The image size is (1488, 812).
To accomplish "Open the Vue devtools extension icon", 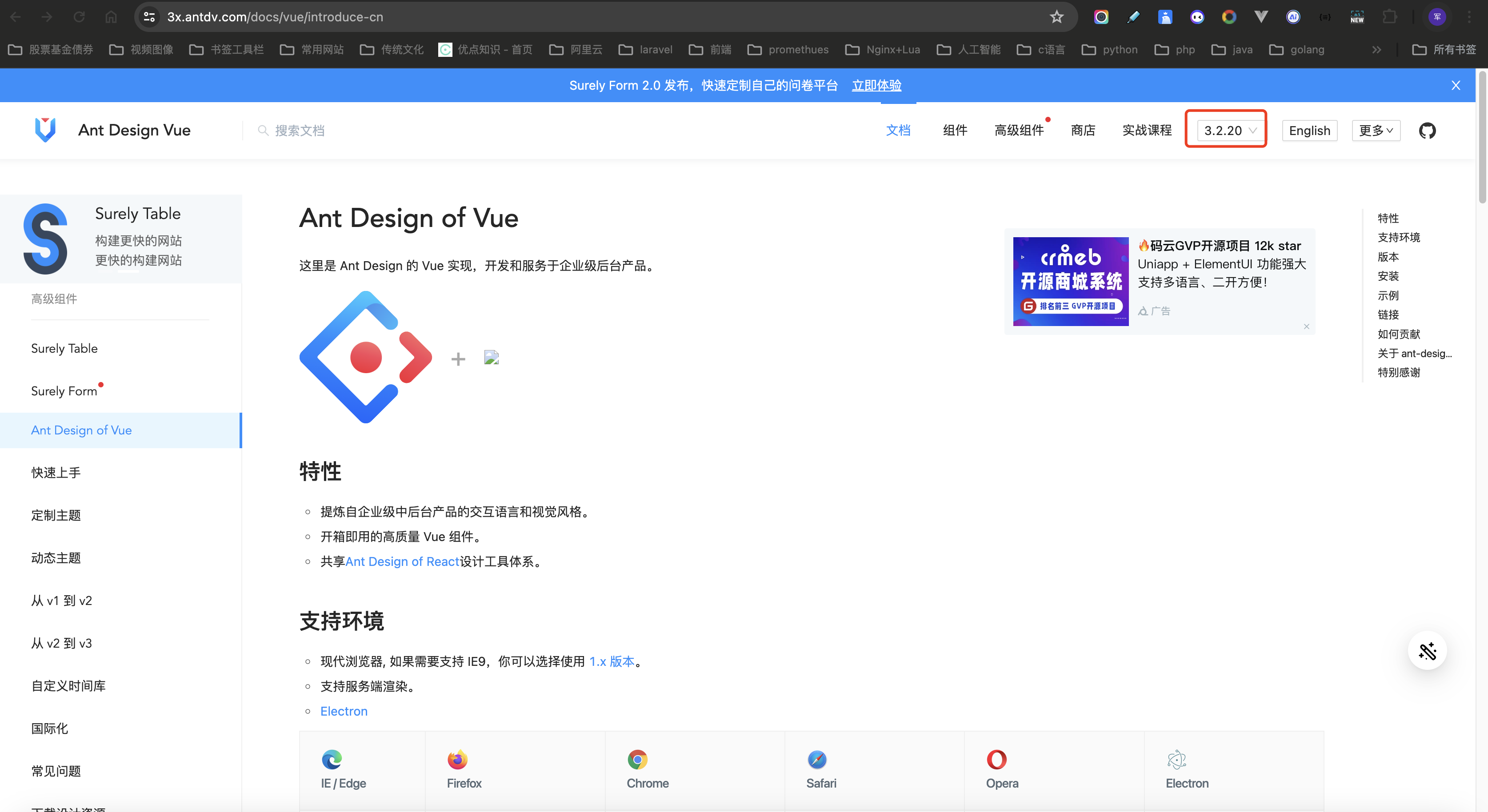I will point(1261,17).
